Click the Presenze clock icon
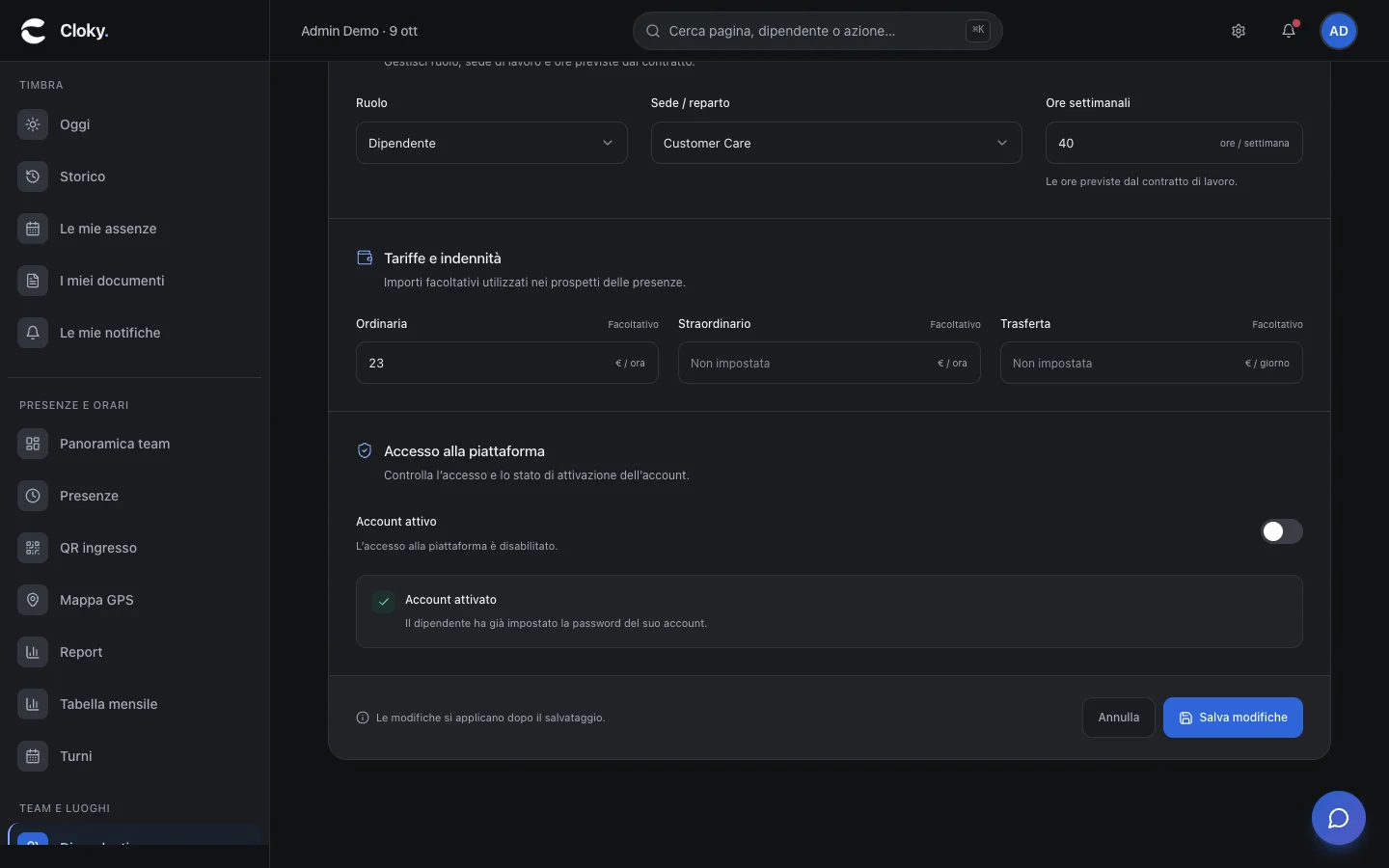The image size is (1389, 868). (x=33, y=496)
